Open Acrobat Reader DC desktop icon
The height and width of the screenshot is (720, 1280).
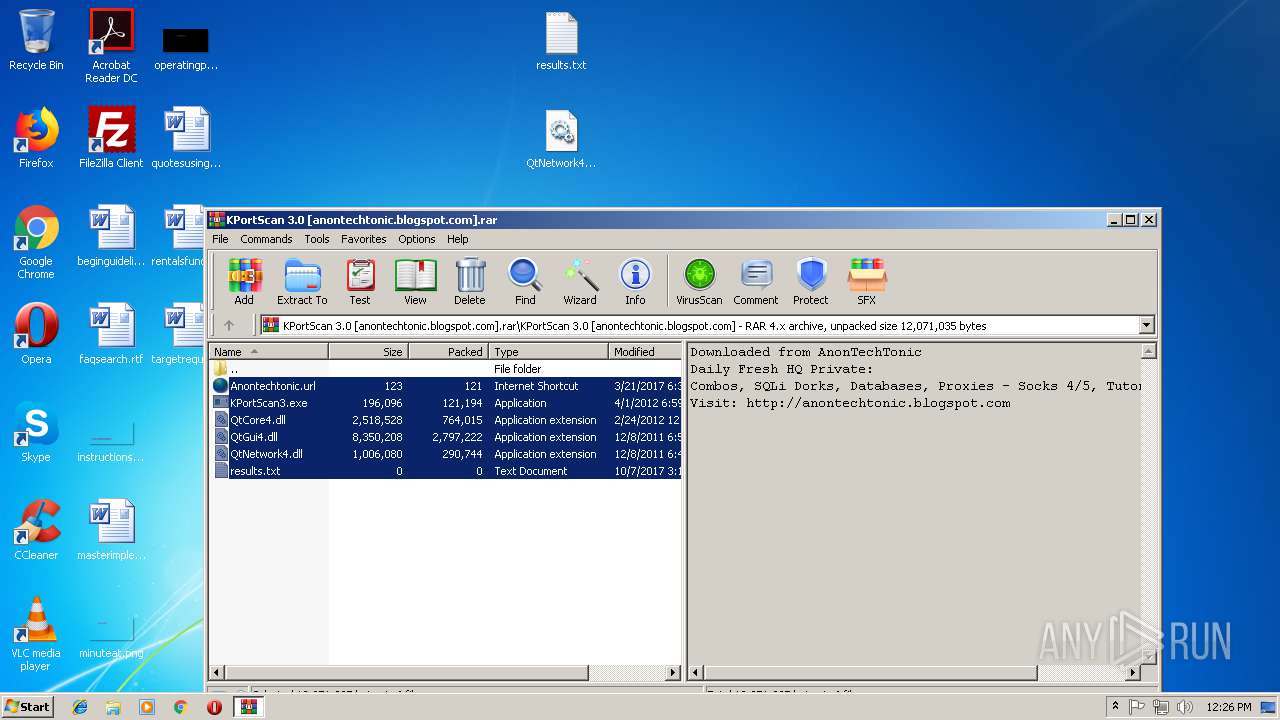111,45
